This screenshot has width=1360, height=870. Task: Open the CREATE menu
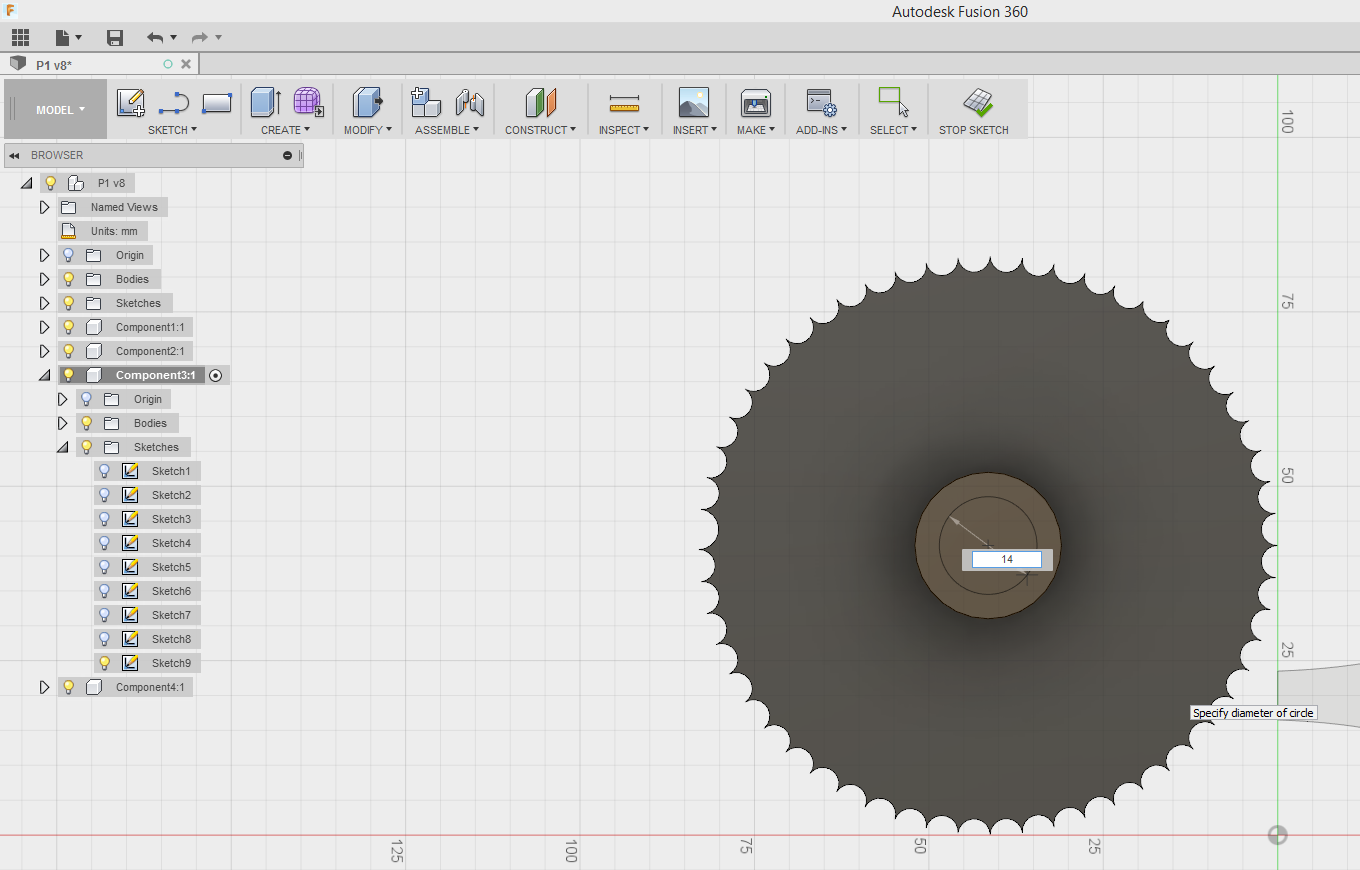[x=285, y=130]
